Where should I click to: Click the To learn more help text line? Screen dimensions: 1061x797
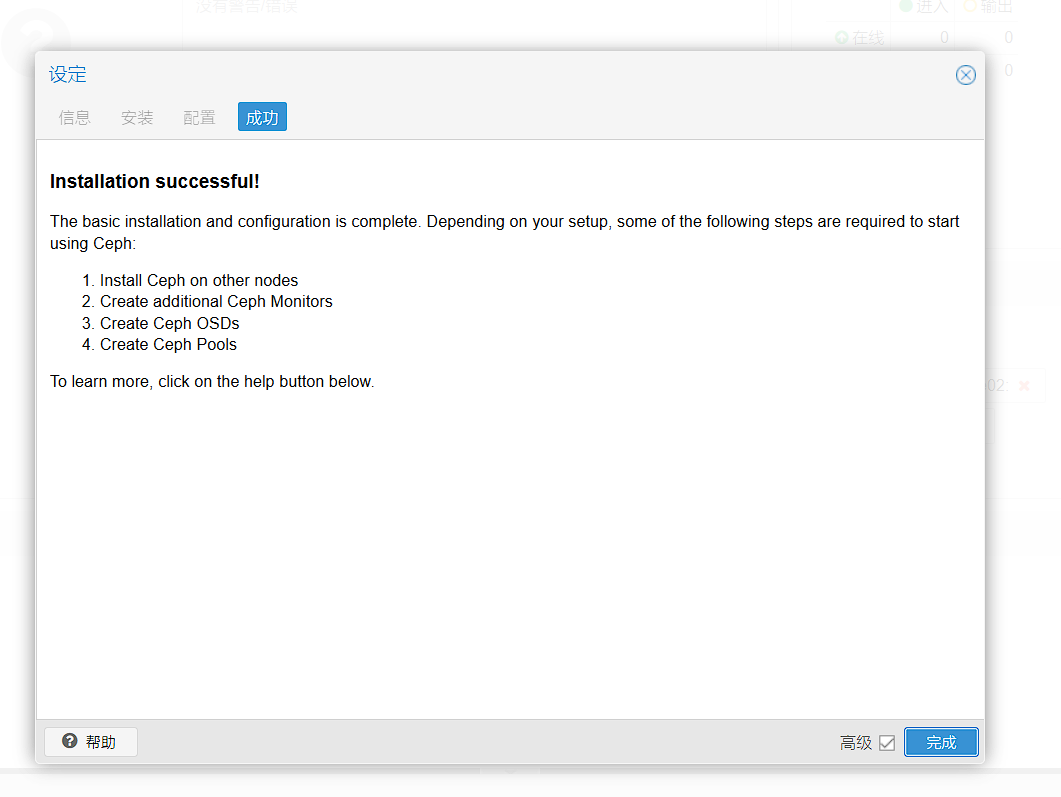coord(212,382)
